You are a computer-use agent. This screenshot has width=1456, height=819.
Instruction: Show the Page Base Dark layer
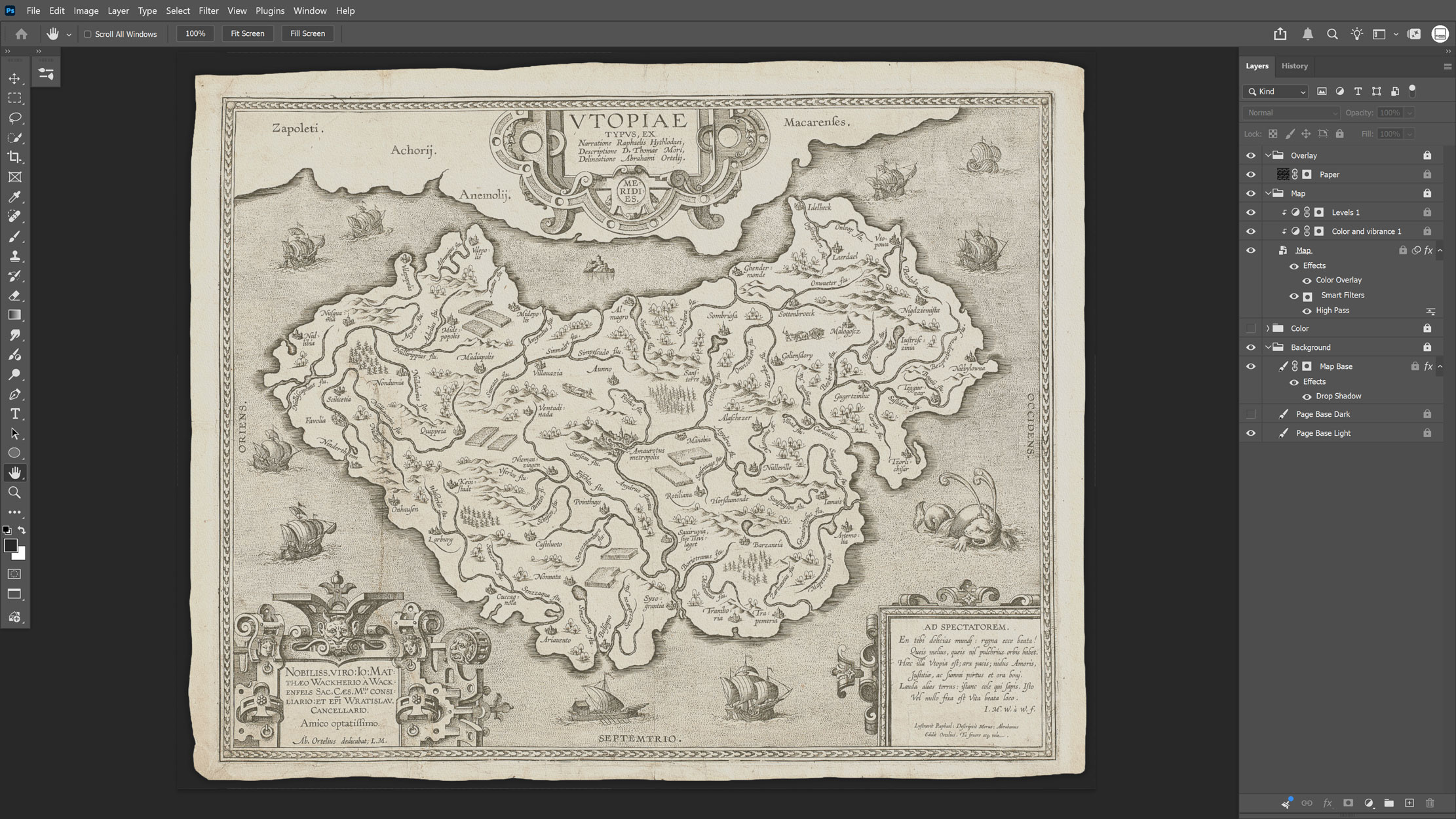tap(1251, 415)
